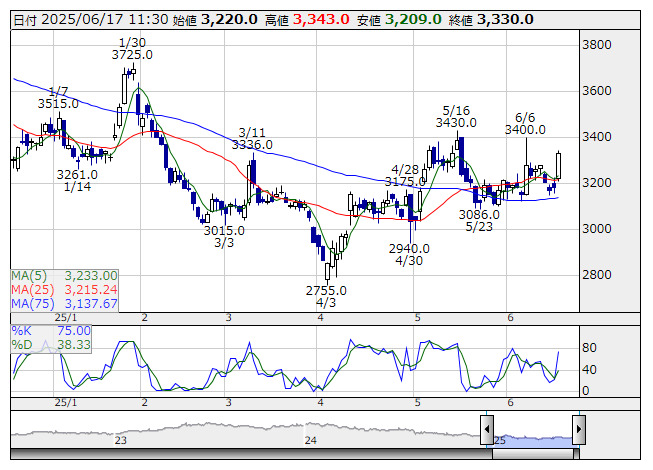Image resolution: width=653 pixels, height=470 pixels.
Task: Click month 4 label under the price chart
Action: pyautogui.click(x=320, y=318)
